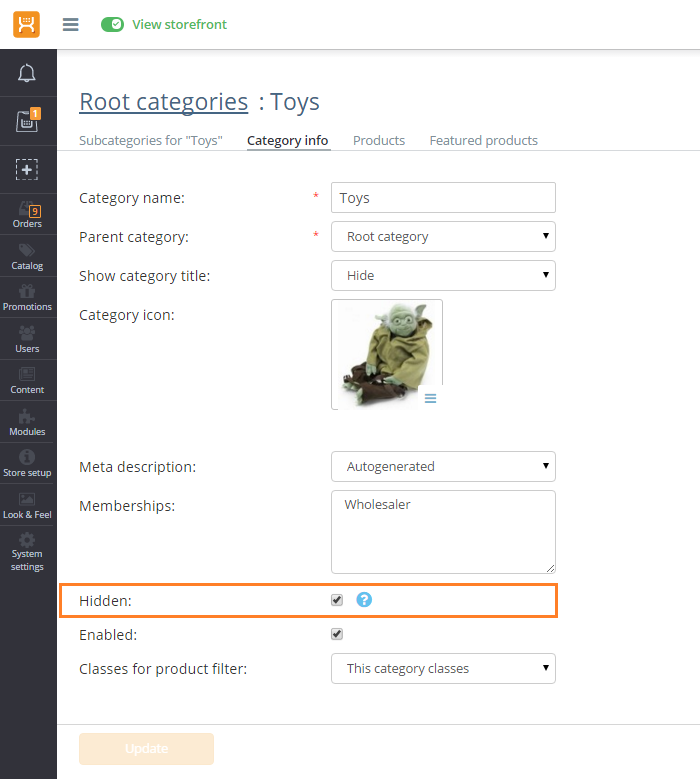Open the marketplace bag icon with badge
The width and height of the screenshot is (700, 779).
coord(27,121)
